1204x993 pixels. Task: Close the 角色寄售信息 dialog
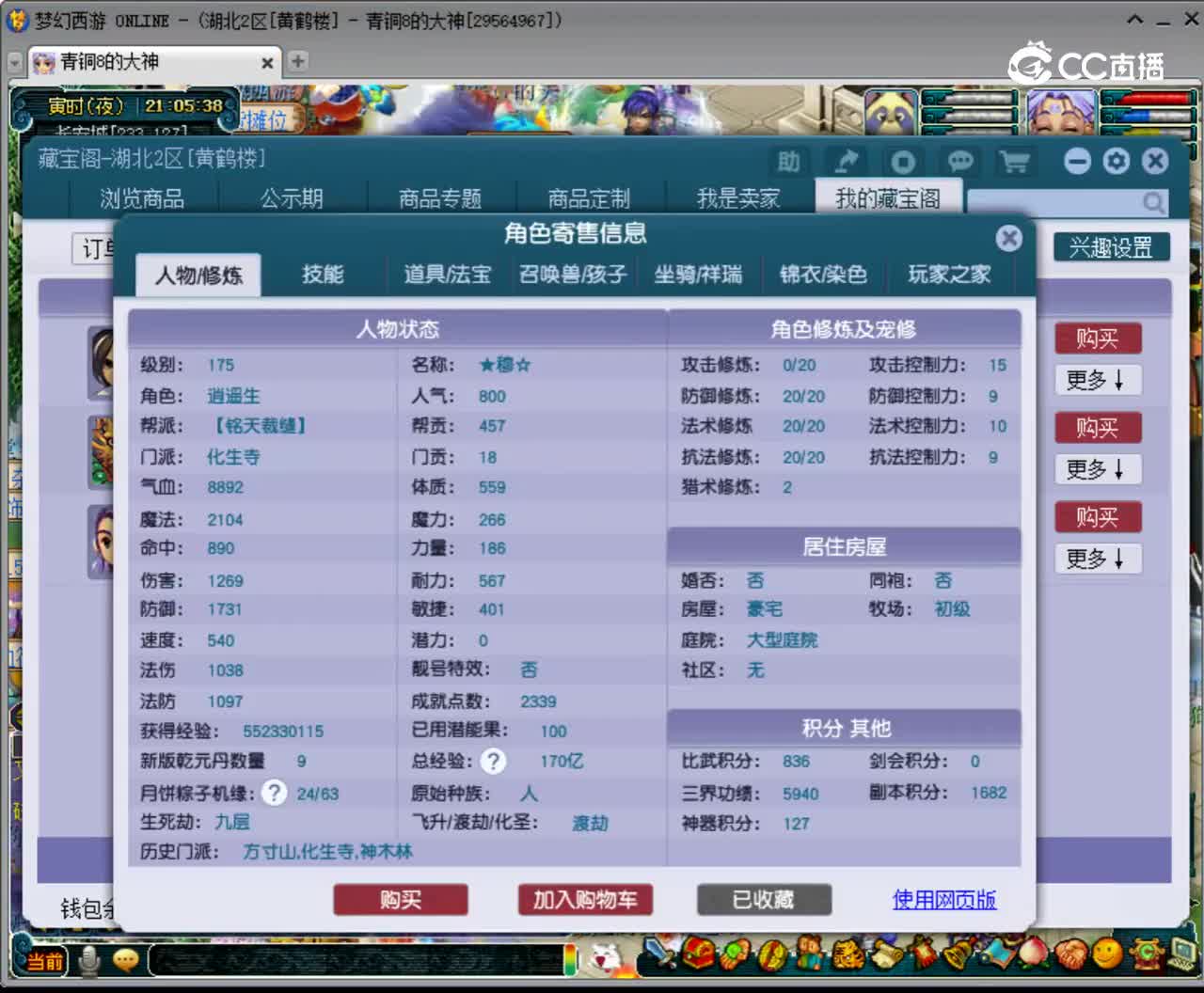(1009, 238)
